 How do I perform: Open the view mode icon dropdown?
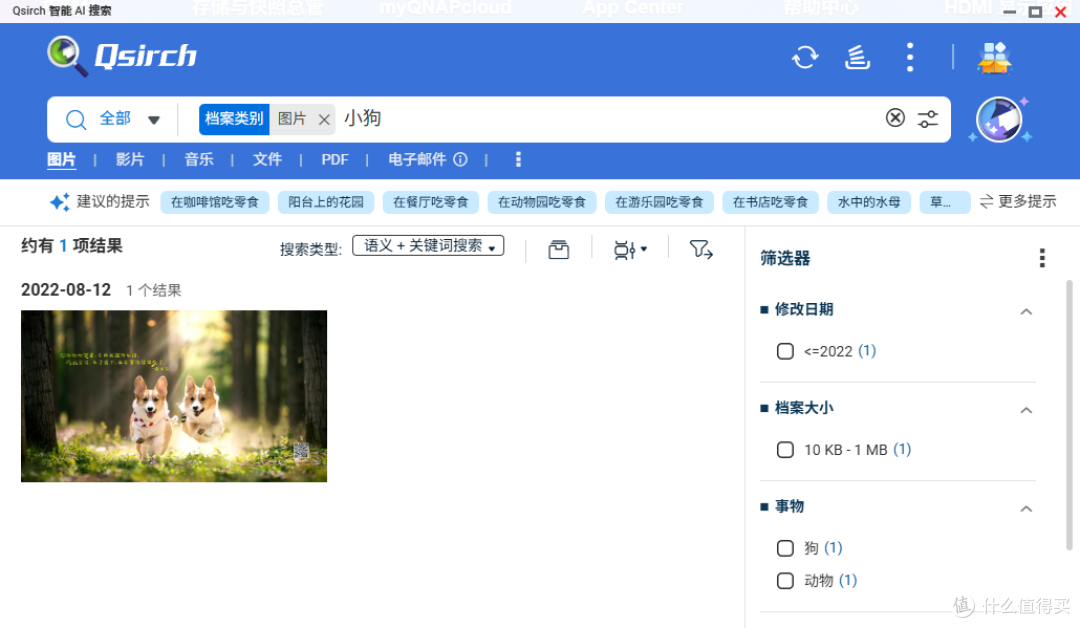click(x=630, y=249)
